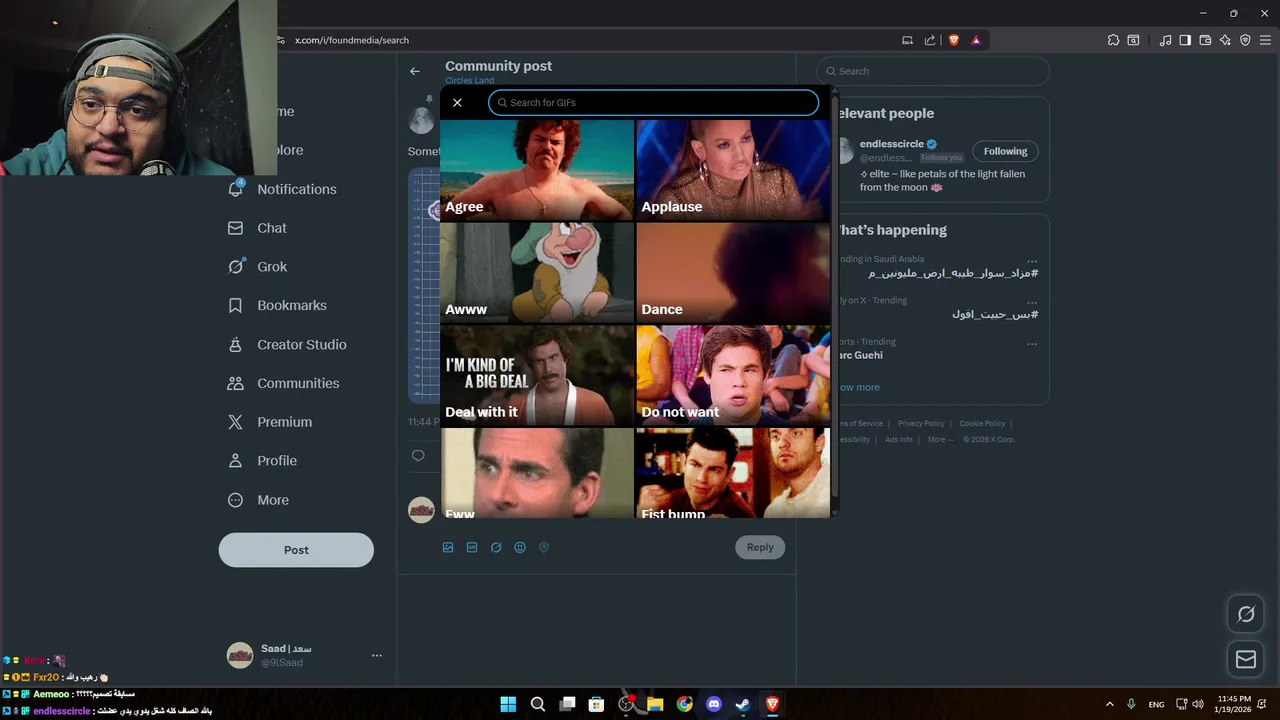The width and height of the screenshot is (1280, 720).
Task: Click the GIF icon in reply toolbar
Action: click(472, 547)
